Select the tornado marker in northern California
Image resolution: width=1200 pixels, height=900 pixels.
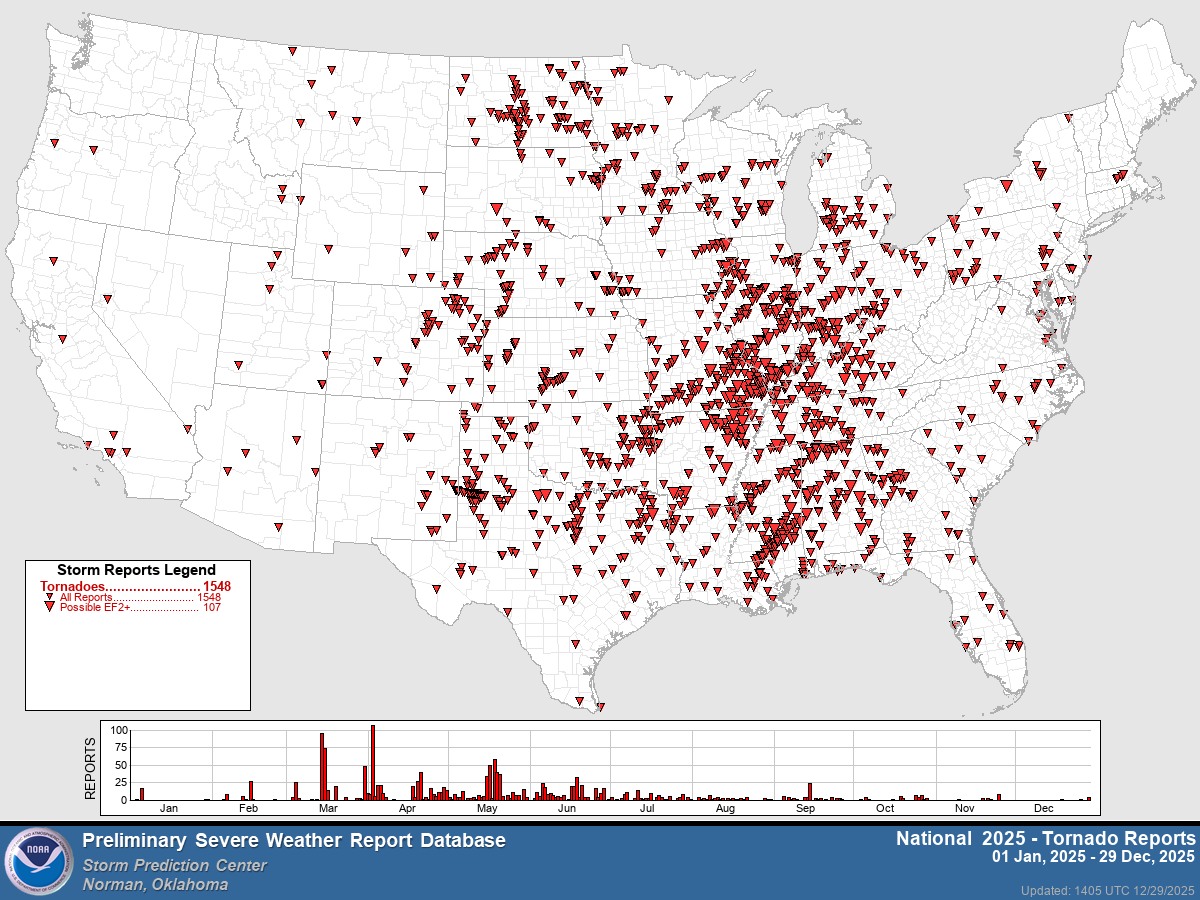(x=52, y=262)
